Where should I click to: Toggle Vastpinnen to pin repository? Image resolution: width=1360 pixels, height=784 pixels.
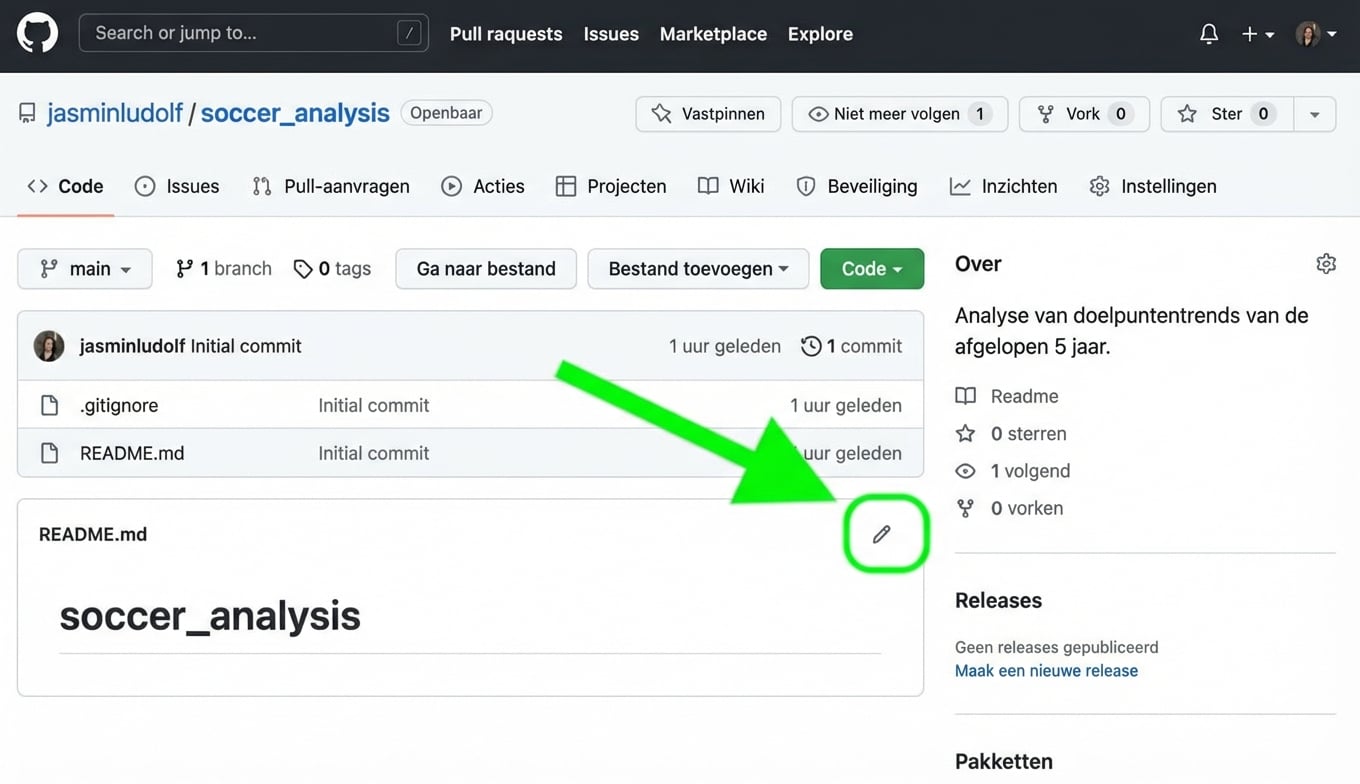click(707, 114)
